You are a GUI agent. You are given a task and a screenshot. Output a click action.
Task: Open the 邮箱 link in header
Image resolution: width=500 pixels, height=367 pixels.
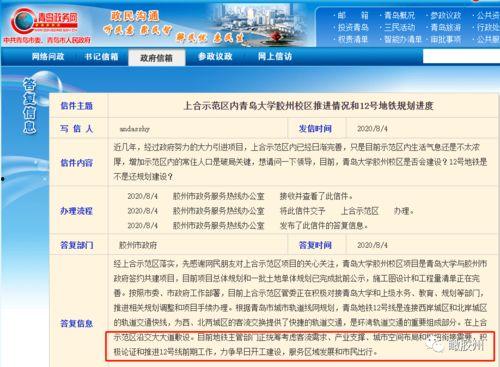(353, 15)
